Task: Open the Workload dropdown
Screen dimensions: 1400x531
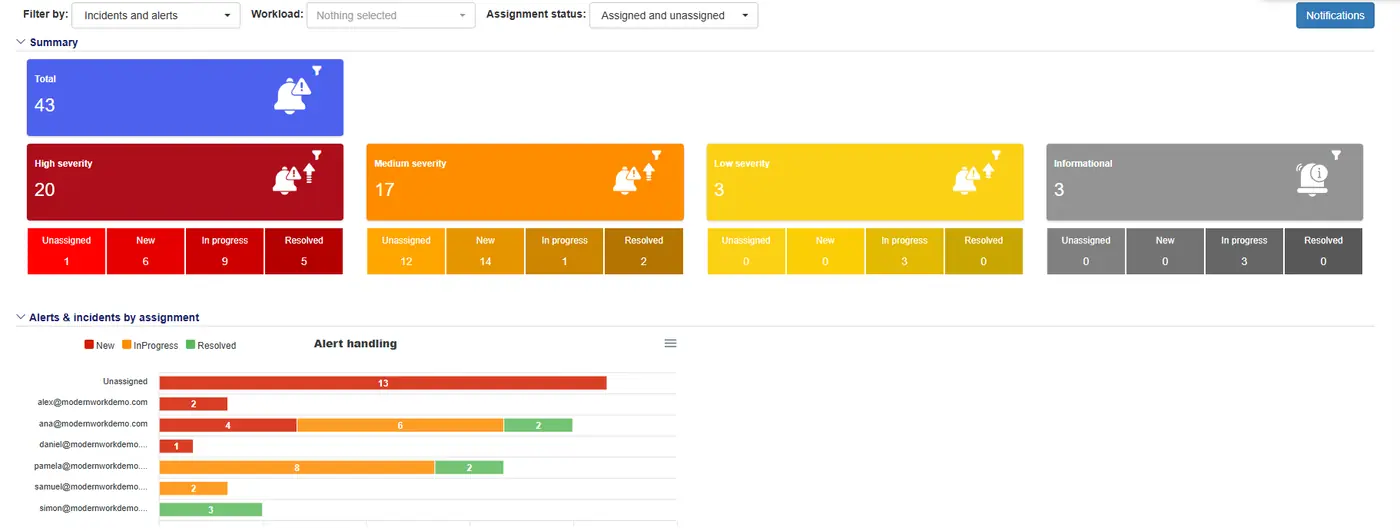Action: pyautogui.click(x=391, y=16)
